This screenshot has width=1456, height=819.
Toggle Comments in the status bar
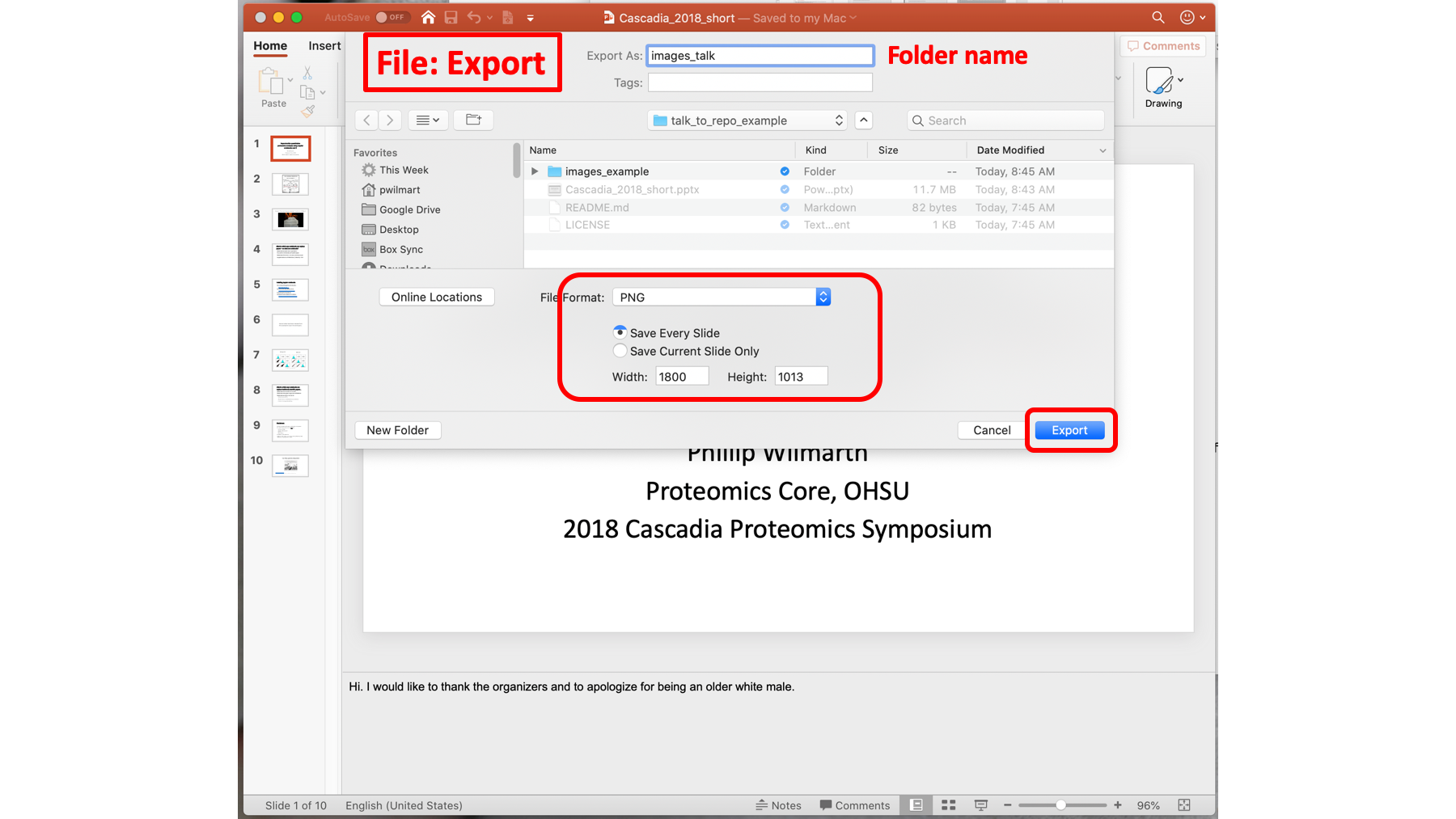(854, 805)
